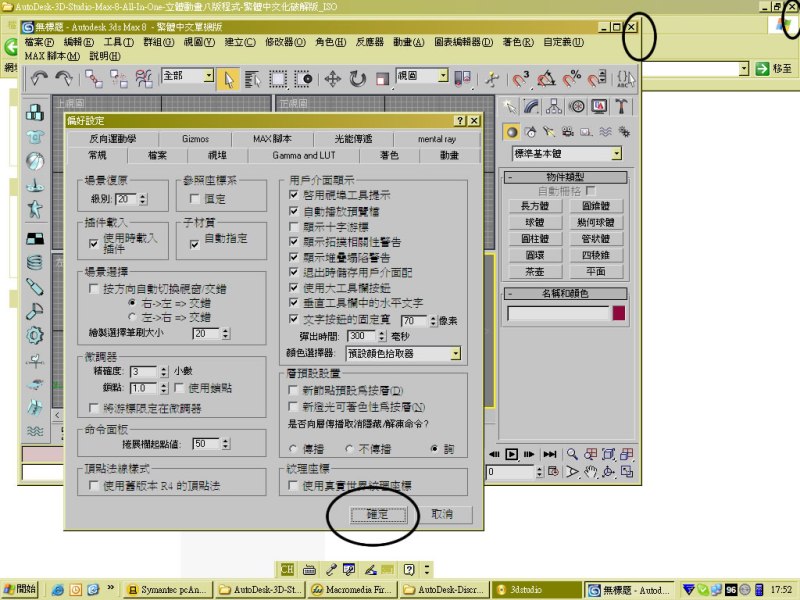Collapse the 名稱和顏色 rollout
This screenshot has width=800, height=600.
click(x=565, y=293)
